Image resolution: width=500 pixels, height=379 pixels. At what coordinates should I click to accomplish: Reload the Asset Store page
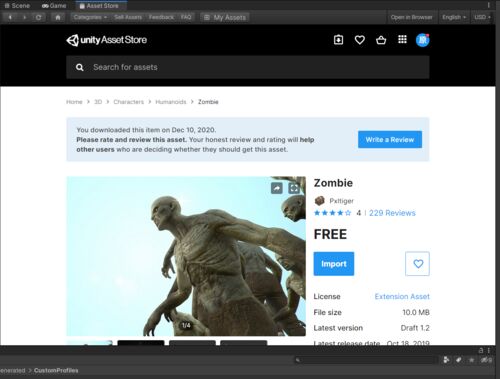pos(39,17)
